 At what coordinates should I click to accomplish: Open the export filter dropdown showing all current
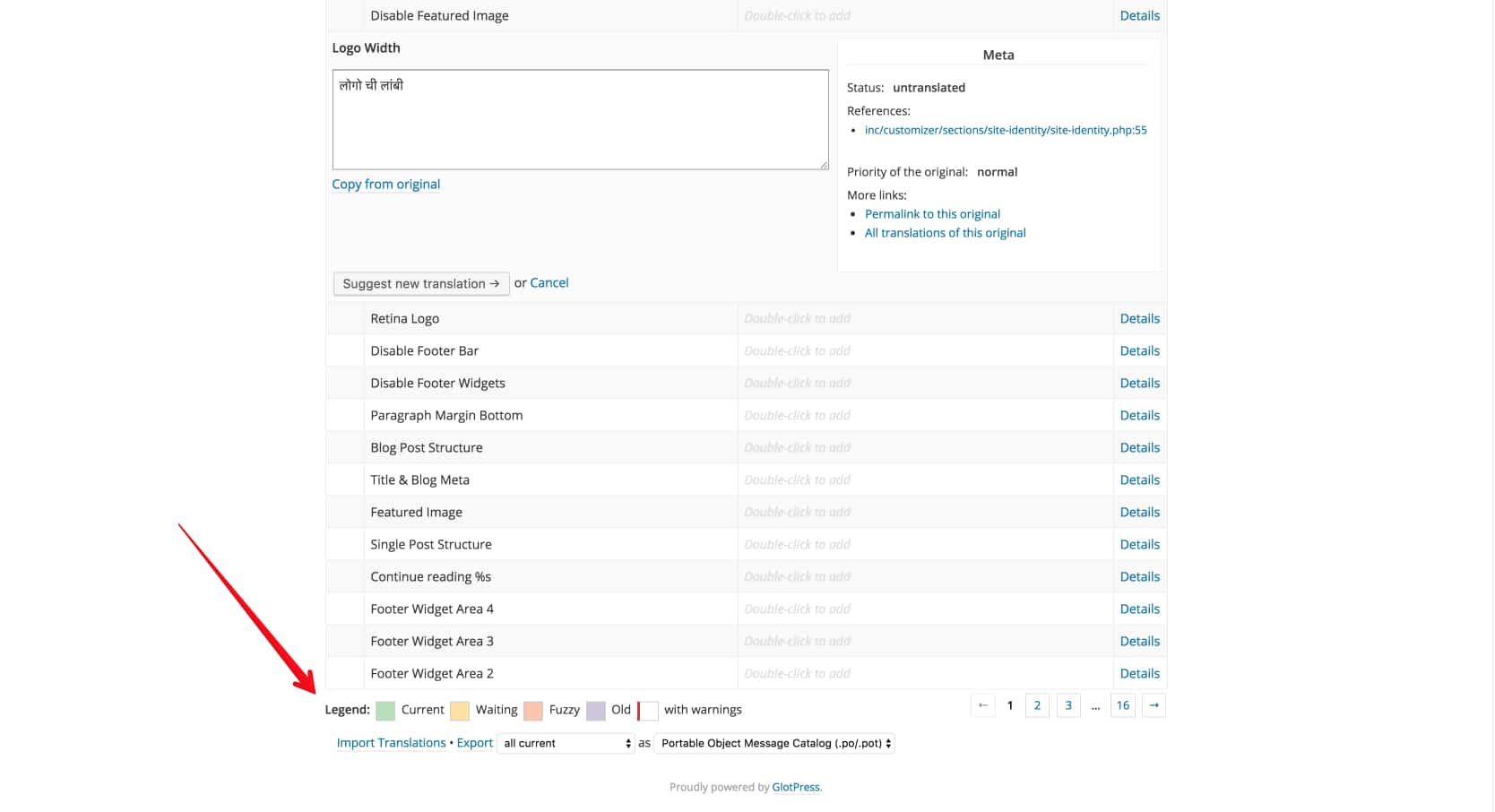[566, 743]
